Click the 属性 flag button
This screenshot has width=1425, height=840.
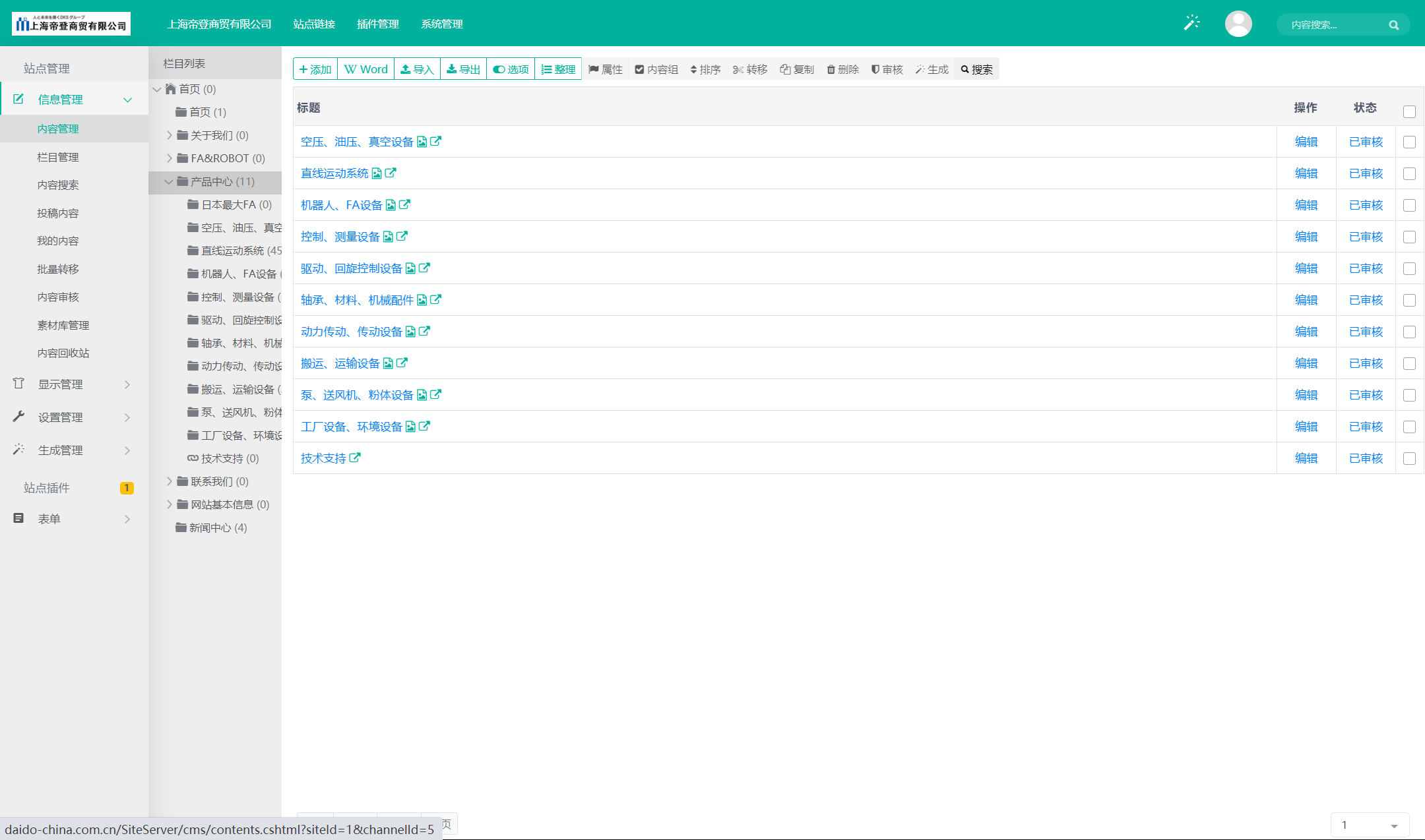pos(606,69)
